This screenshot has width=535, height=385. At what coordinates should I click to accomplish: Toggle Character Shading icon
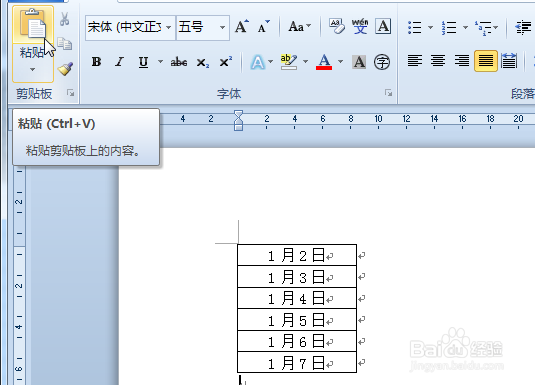point(359,62)
